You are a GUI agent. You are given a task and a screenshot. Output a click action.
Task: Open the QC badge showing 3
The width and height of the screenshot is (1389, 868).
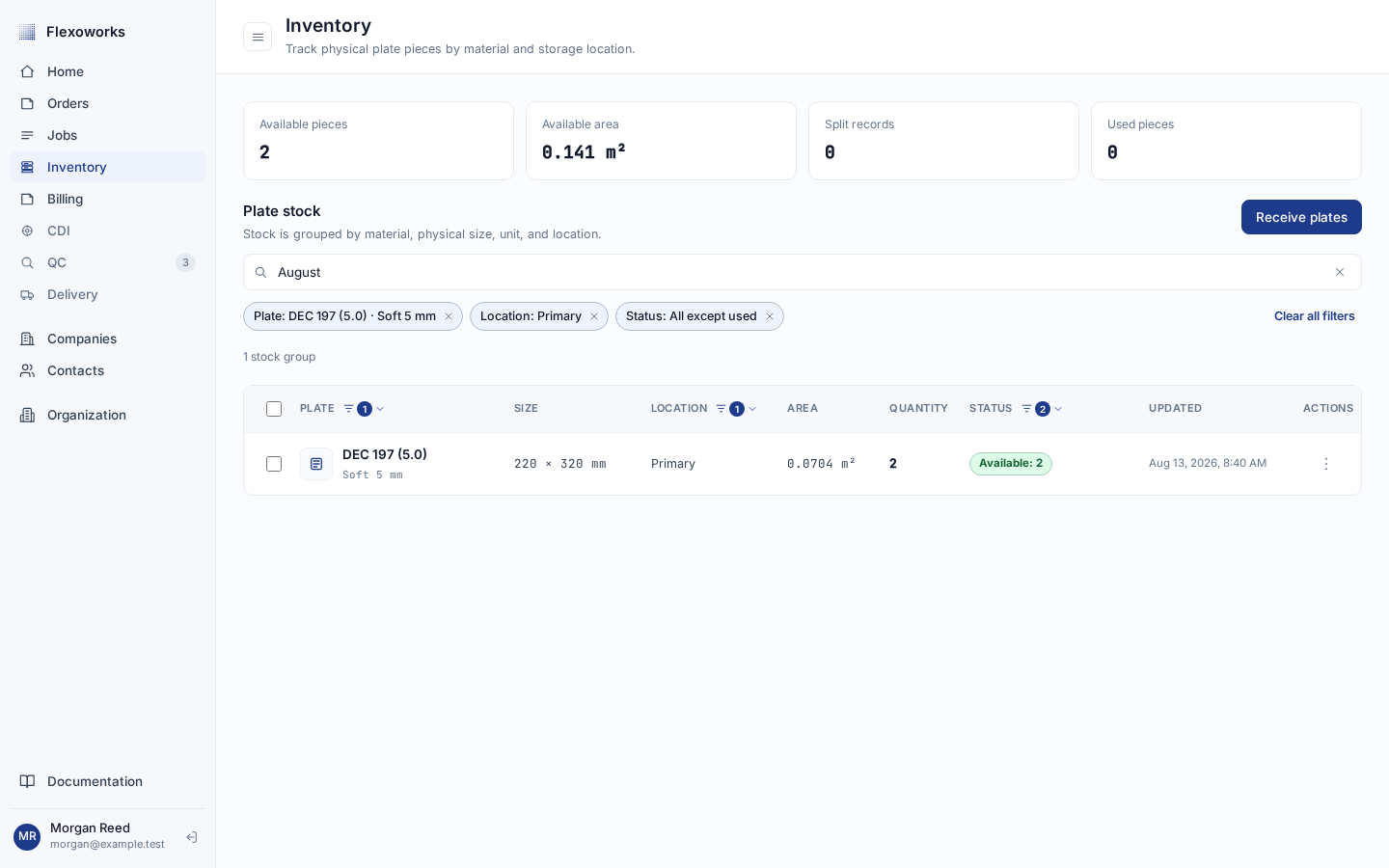pyautogui.click(x=185, y=262)
